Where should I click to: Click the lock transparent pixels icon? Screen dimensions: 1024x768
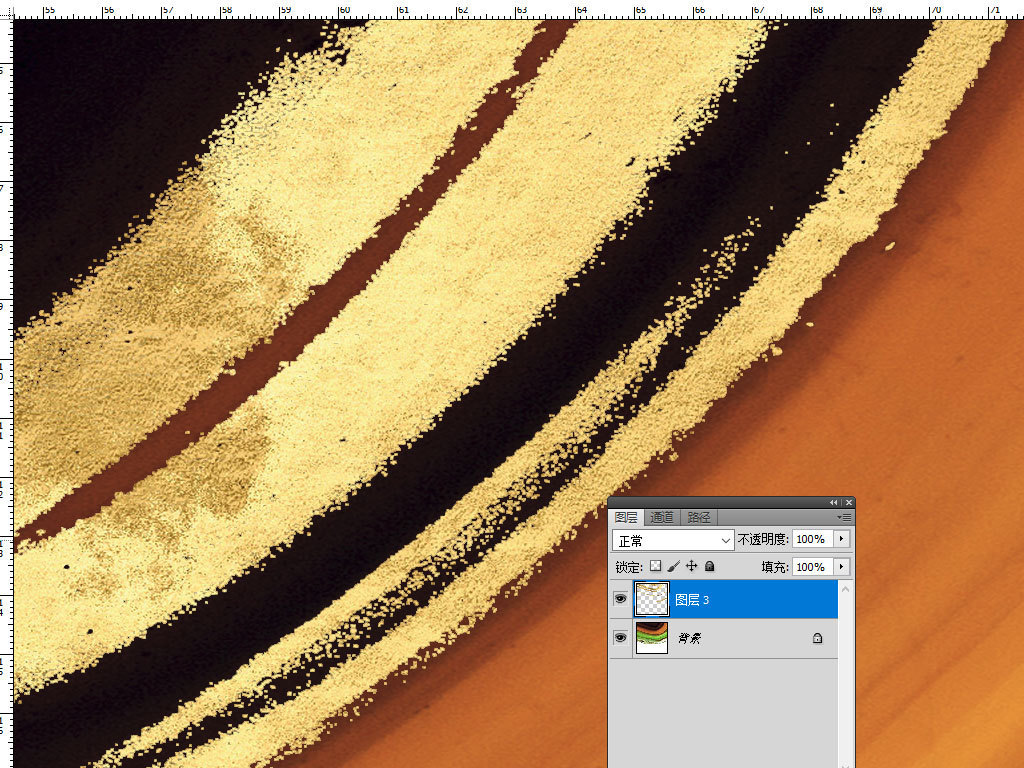(x=656, y=566)
